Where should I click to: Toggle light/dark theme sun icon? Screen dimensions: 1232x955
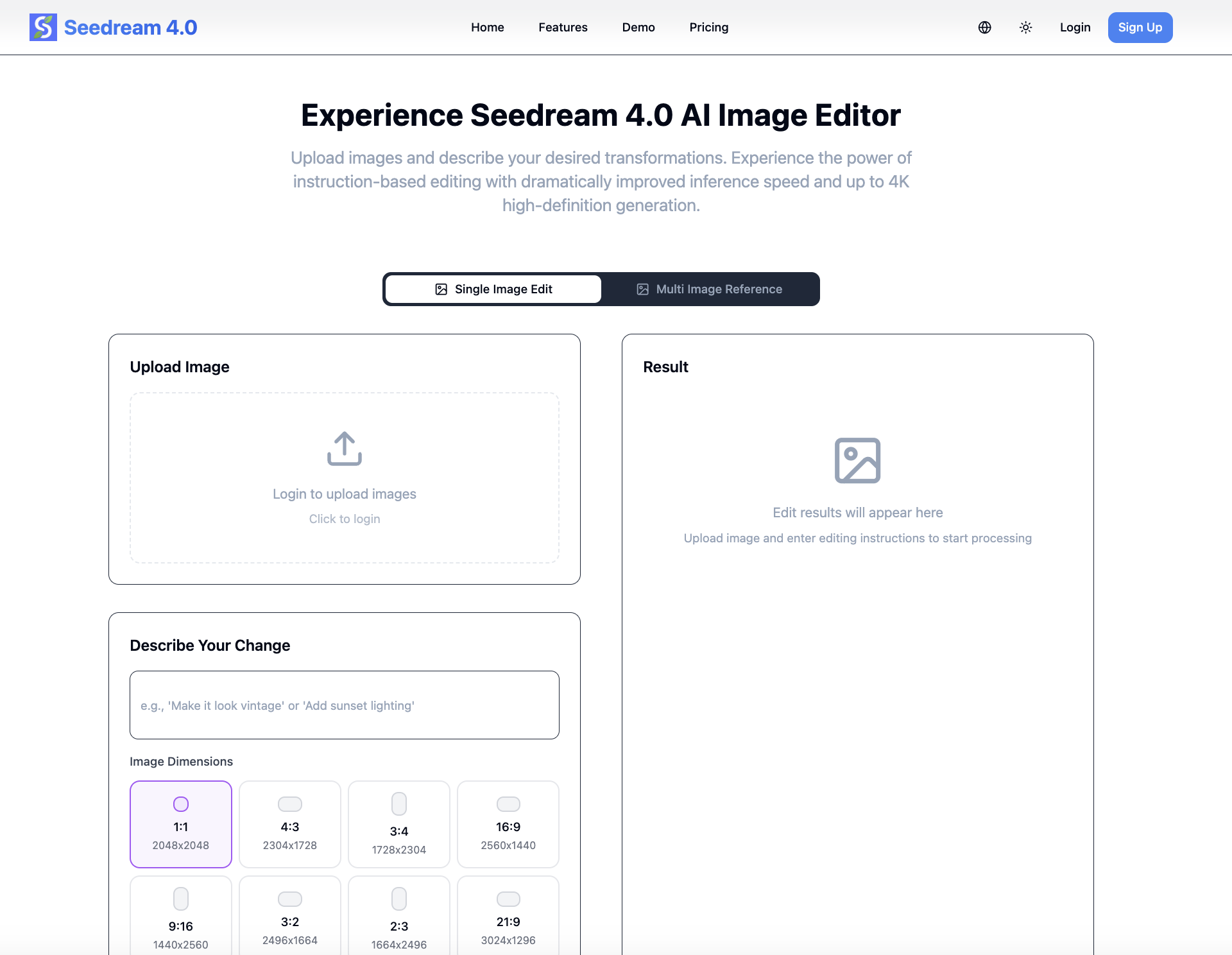click(1025, 28)
